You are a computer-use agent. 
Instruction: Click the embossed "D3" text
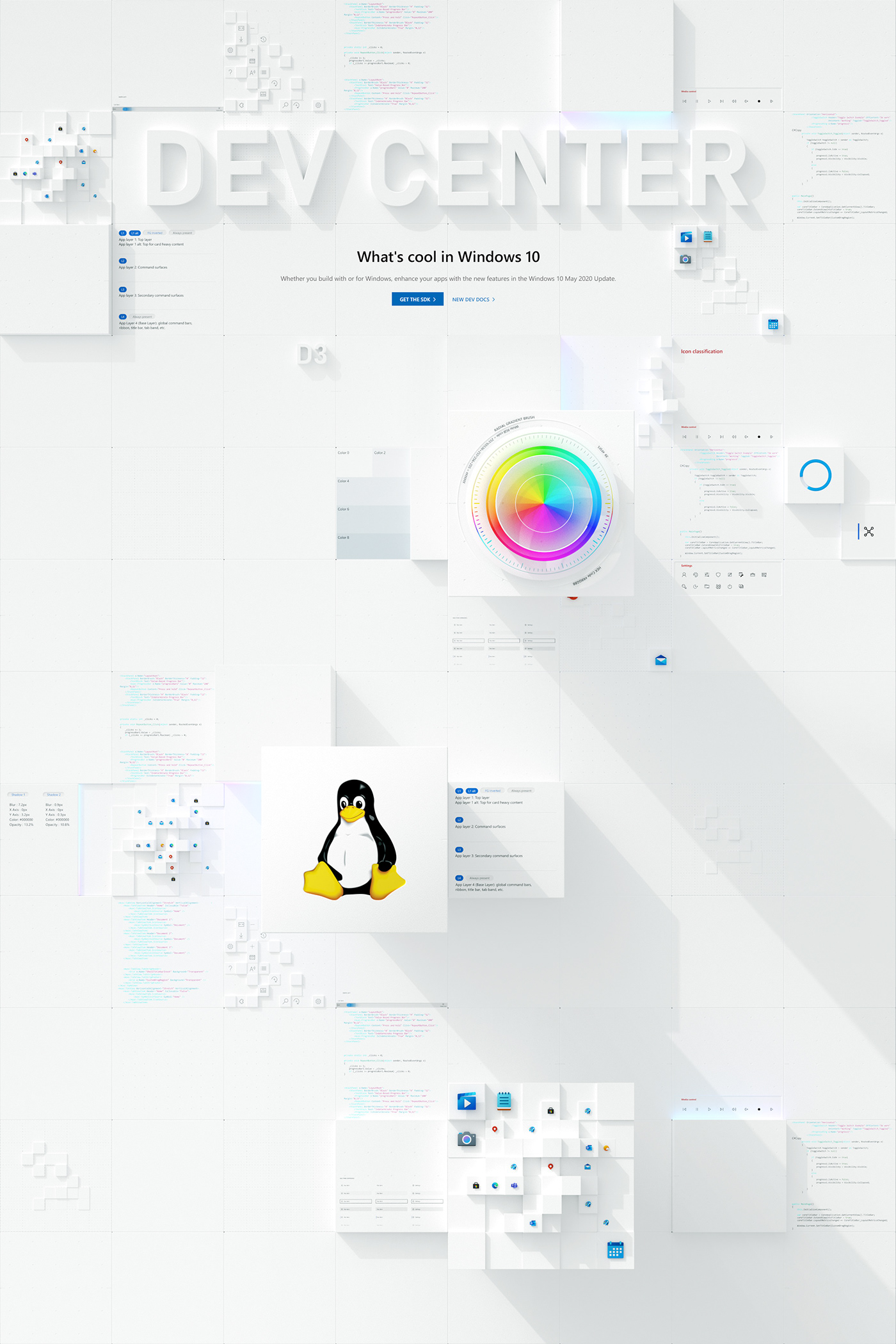(312, 355)
